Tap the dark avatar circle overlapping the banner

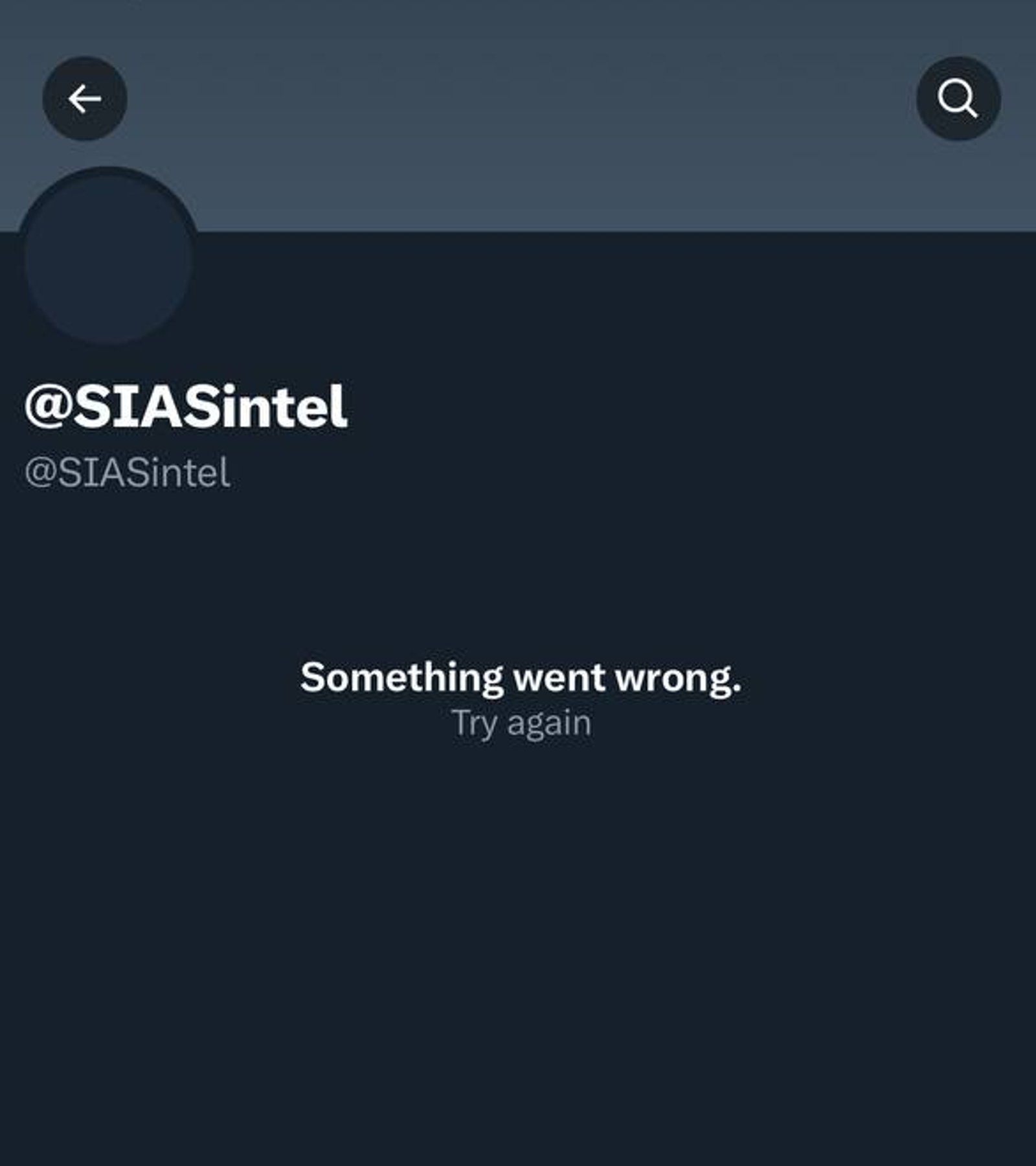click(x=107, y=257)
